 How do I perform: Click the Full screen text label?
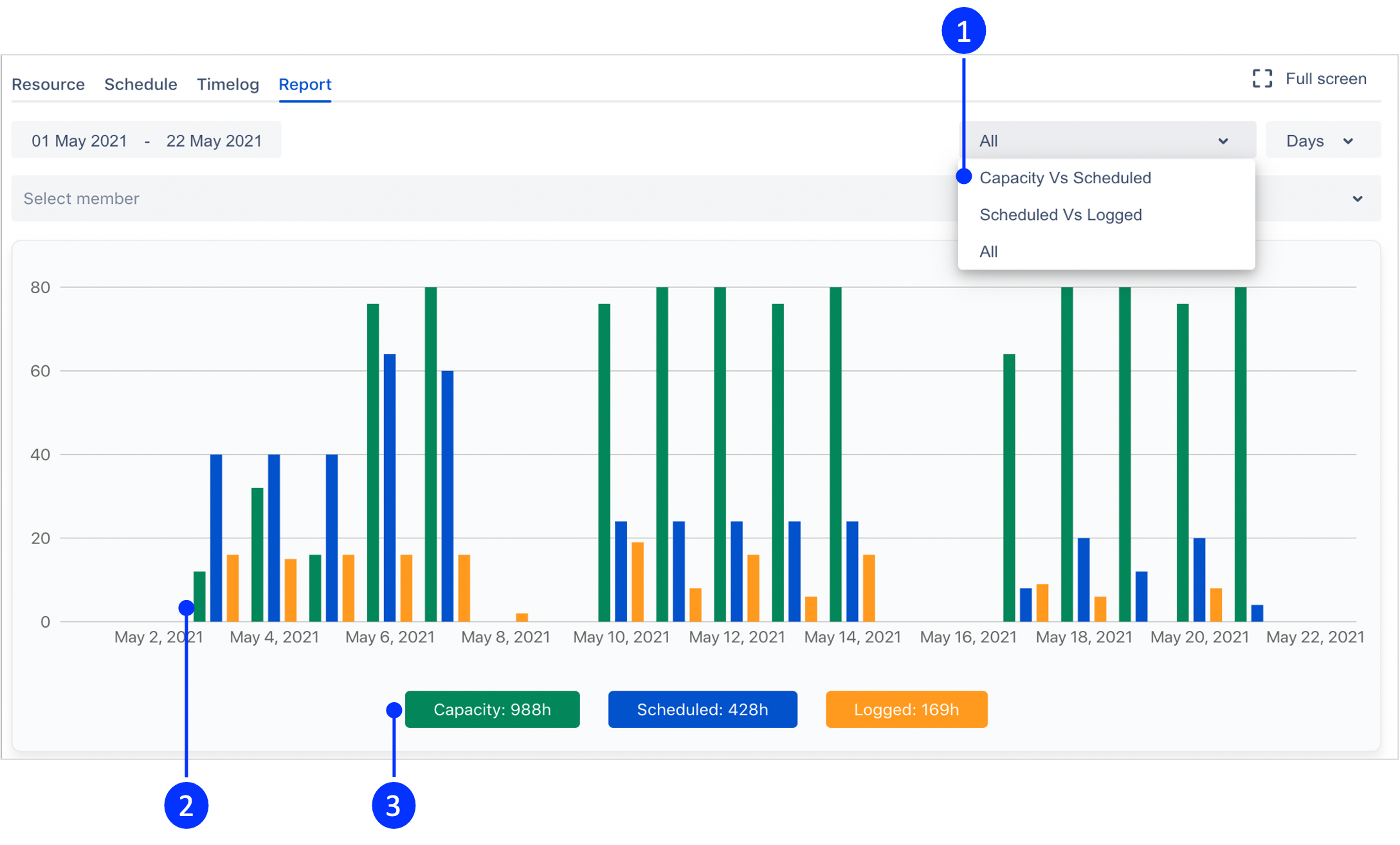point(1325,79)
